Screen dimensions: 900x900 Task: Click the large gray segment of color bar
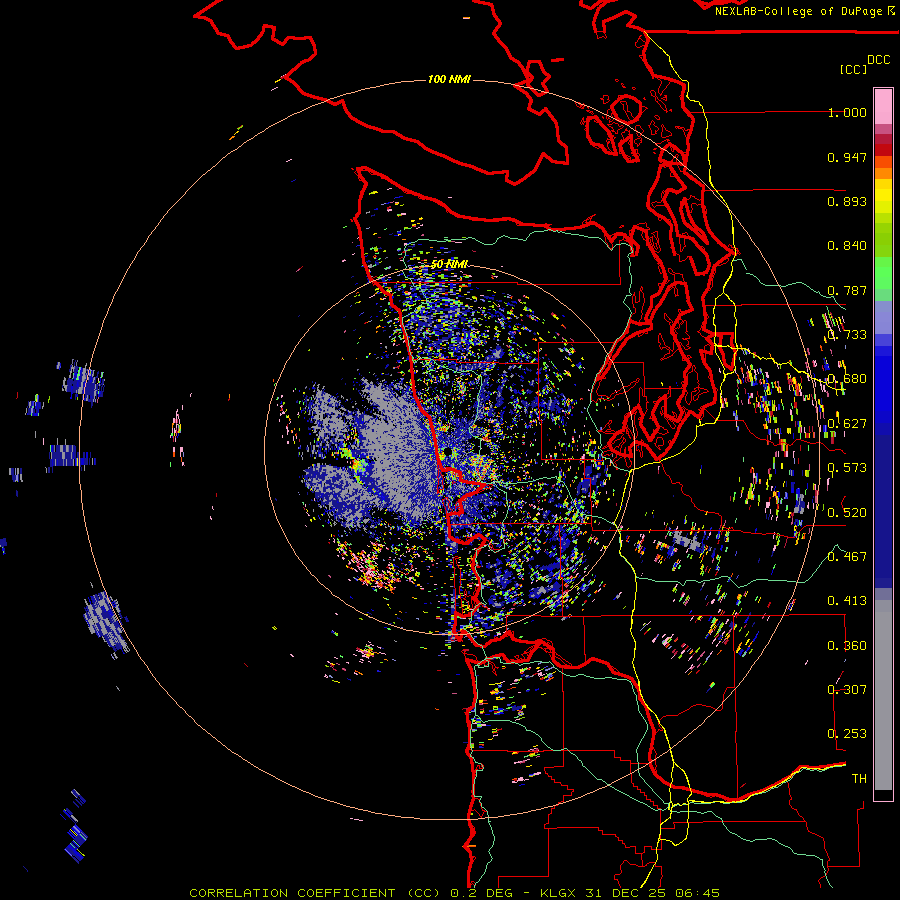click(x=883, y=695)
